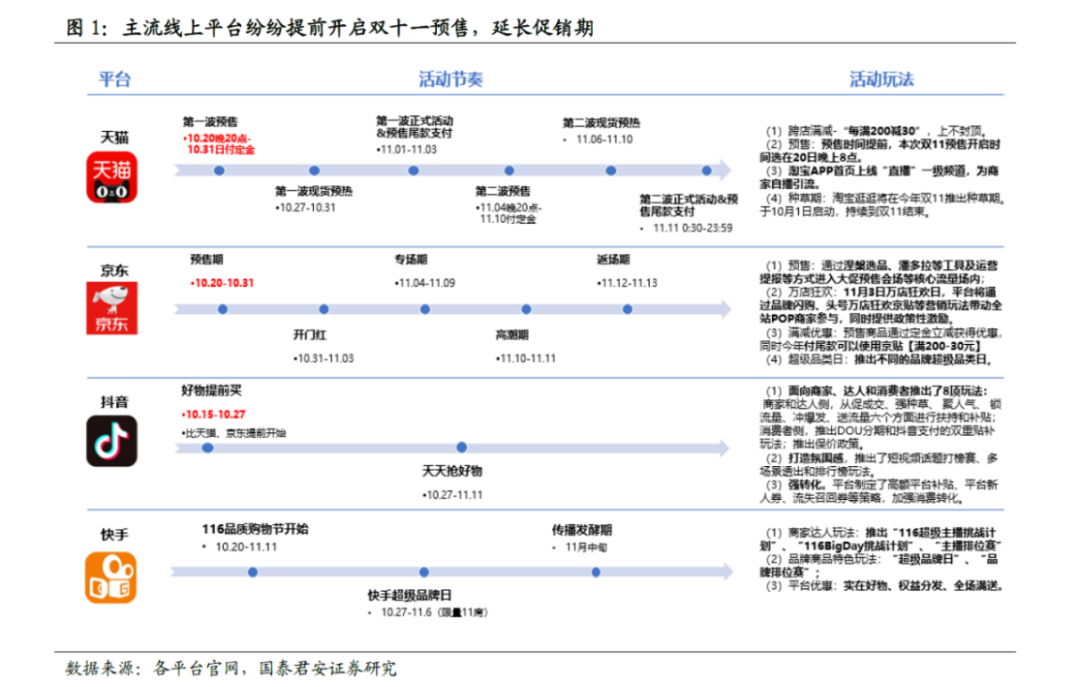The height and width of the screenshot is (687, 1080).
Task: Click the first dot on Tmall timeline
Action: (219, 170)
